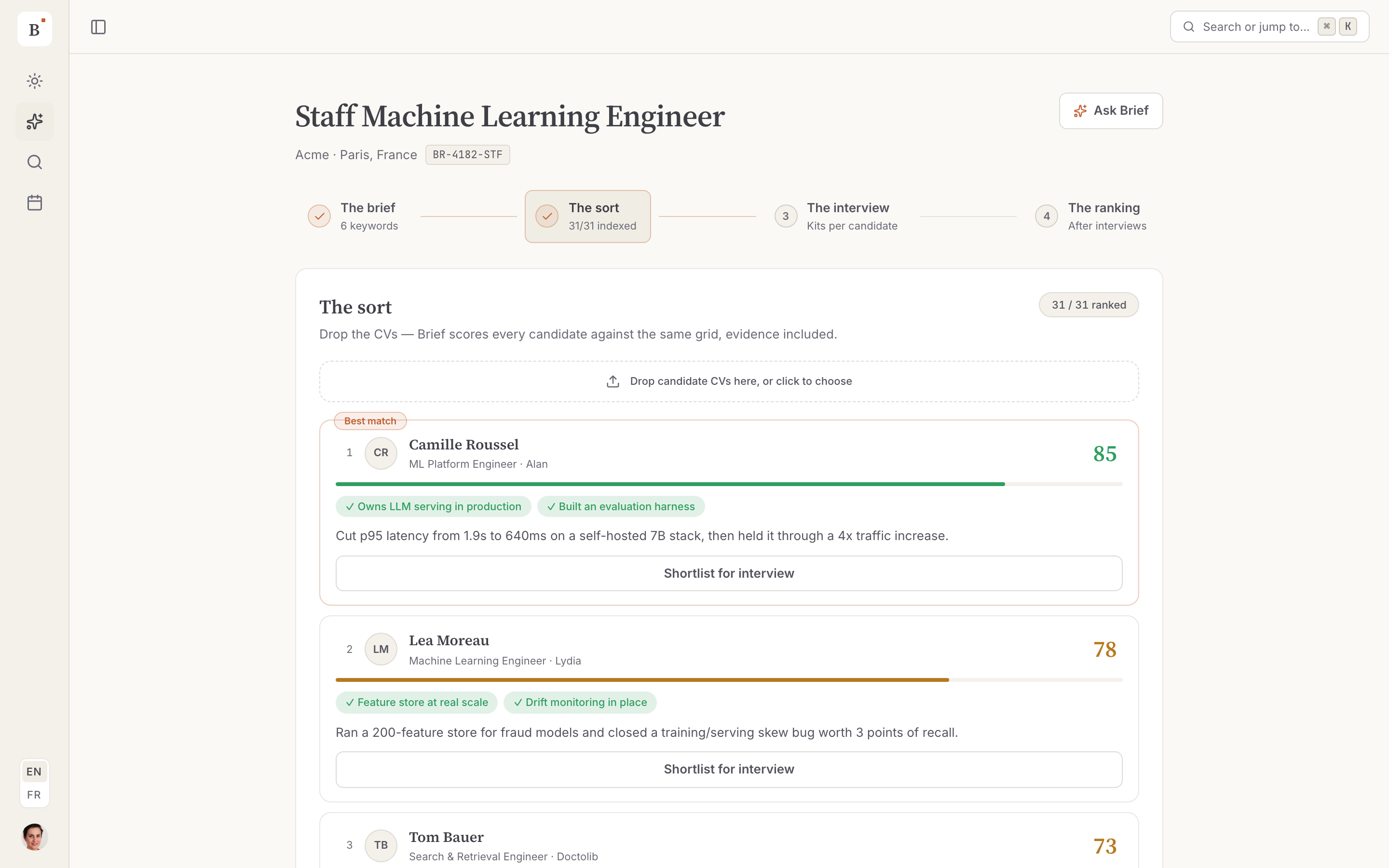The width and height of the screenshot is (1389, 868).
Task: Click the step number 3 circle
Action: point(786,217)
